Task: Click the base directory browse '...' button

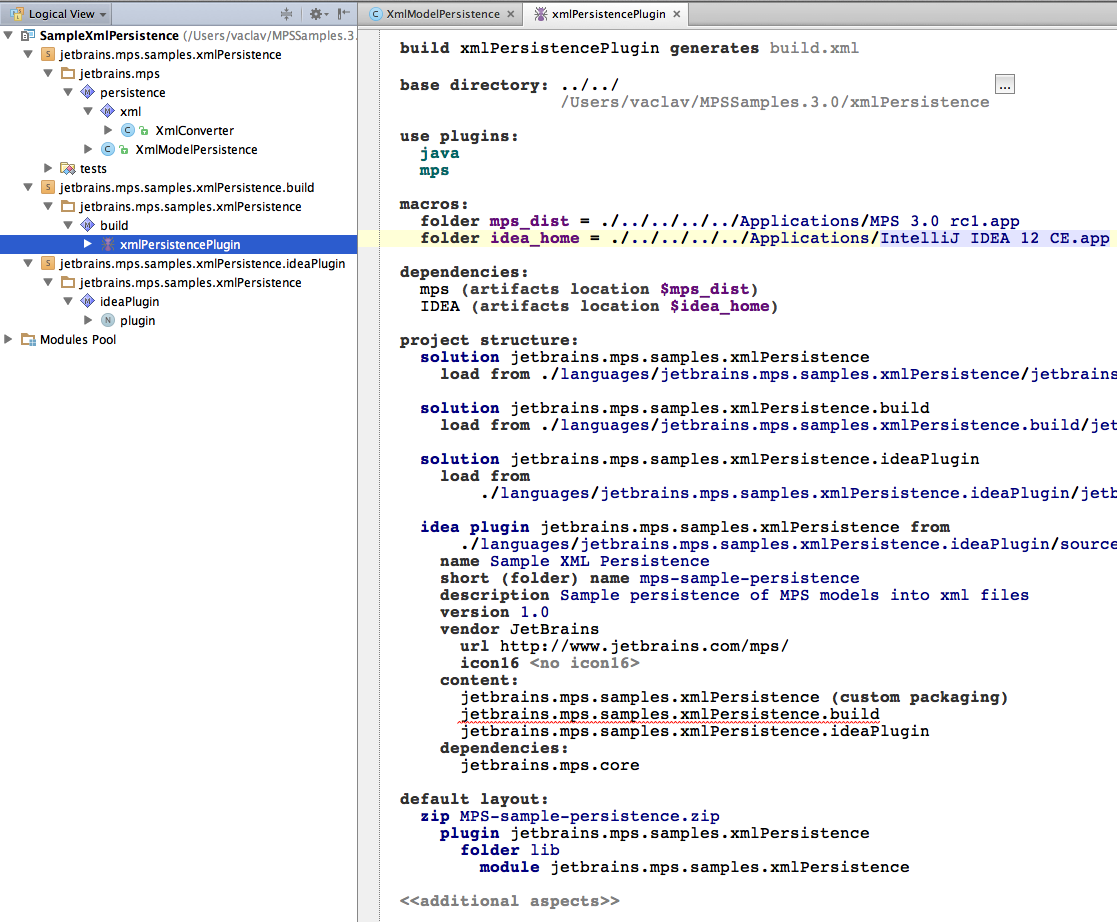Action: click(x=1004, y=85)
